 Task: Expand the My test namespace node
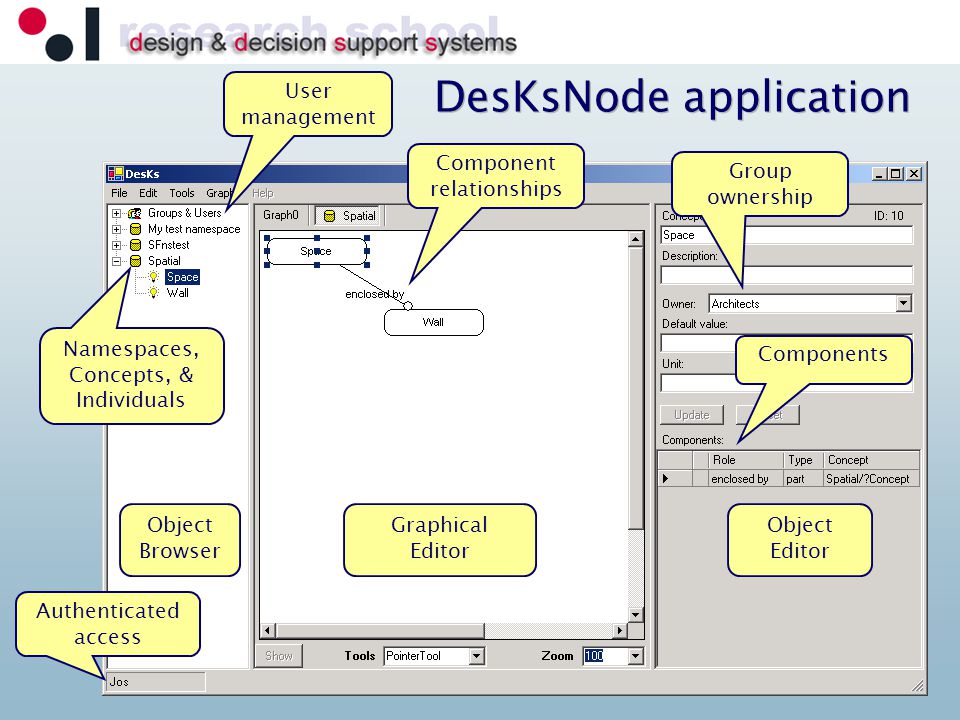[x=116, y=229]
